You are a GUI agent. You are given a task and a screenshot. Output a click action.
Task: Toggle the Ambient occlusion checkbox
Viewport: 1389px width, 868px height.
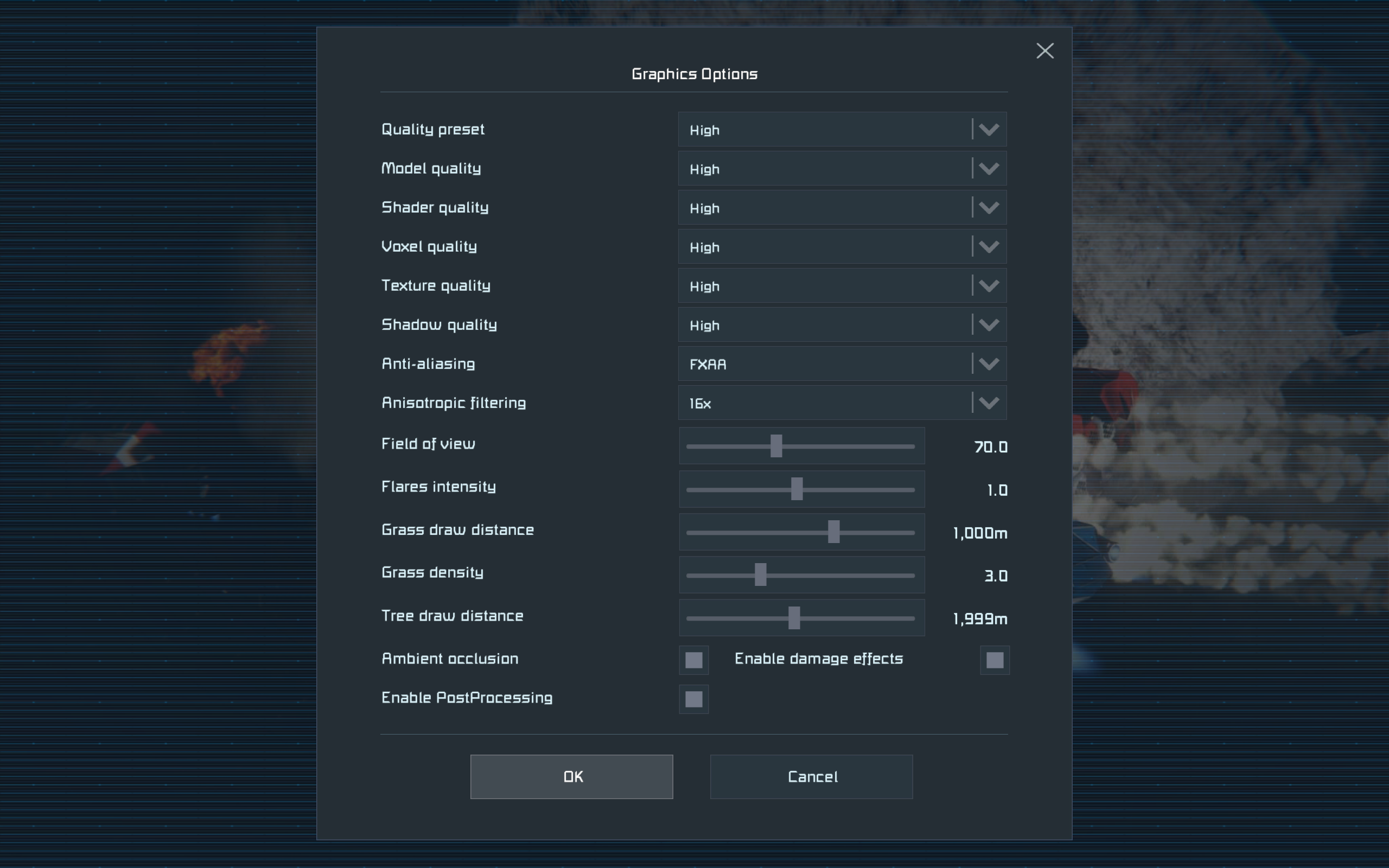pyautogui.click(x=693, y=660)
